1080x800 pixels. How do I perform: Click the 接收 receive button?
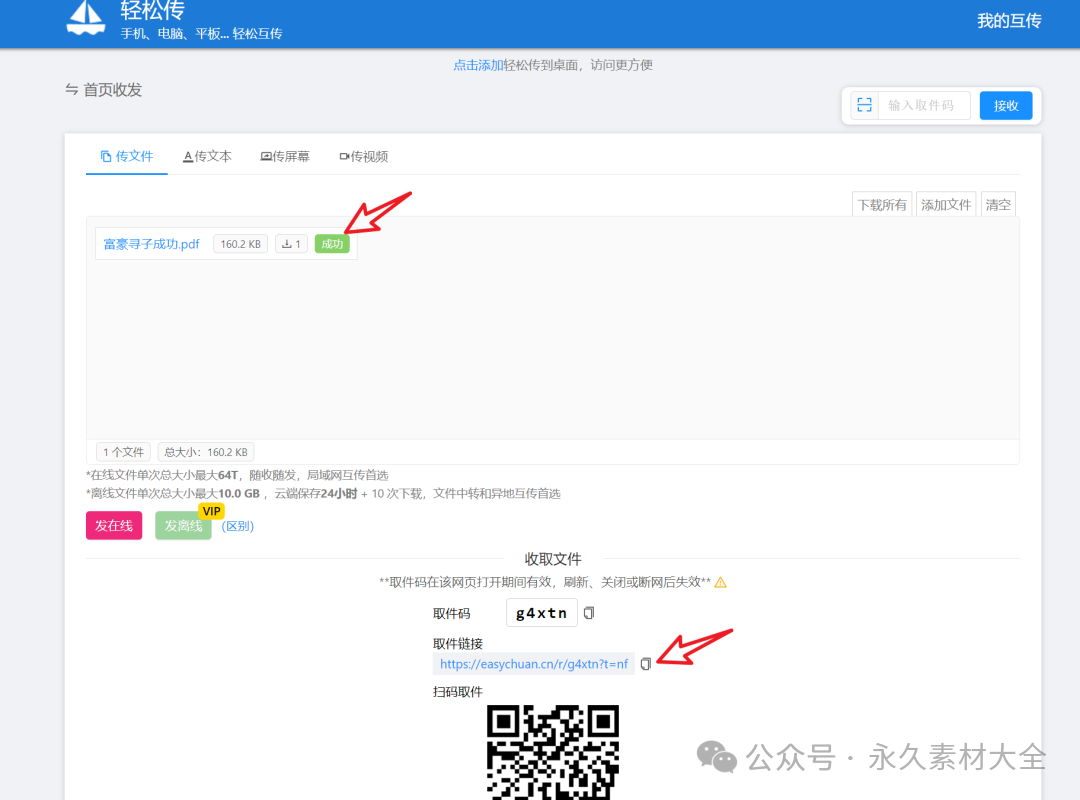[x=1005, y=104]
